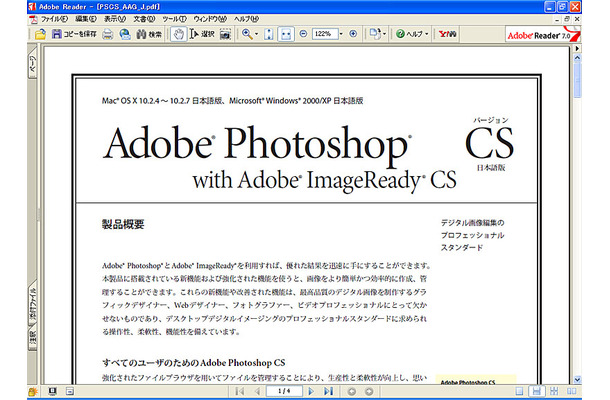
Task: Click the previous view round button
Action: pos(352,391)
